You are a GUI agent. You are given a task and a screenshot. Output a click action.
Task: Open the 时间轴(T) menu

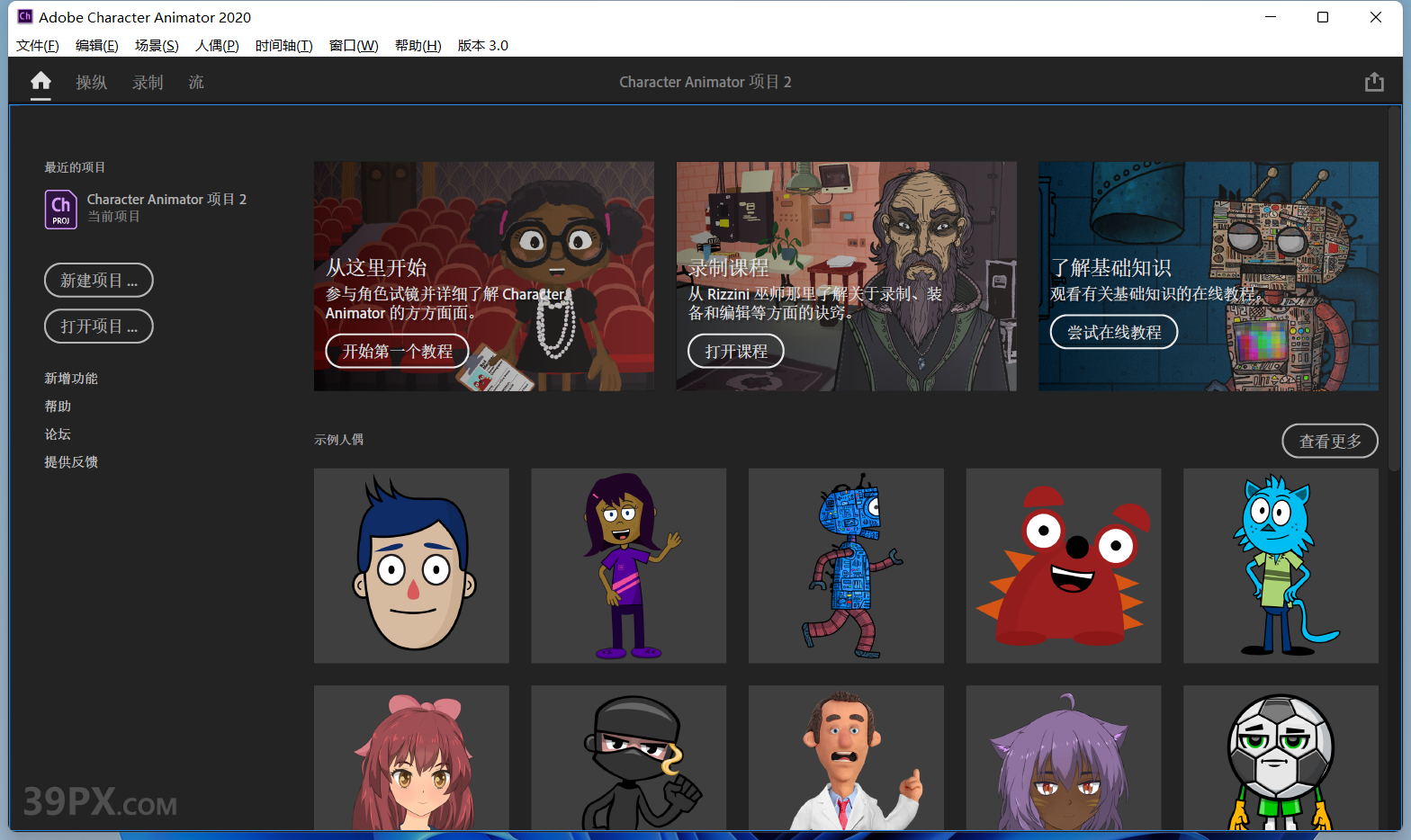coord(284,45)
